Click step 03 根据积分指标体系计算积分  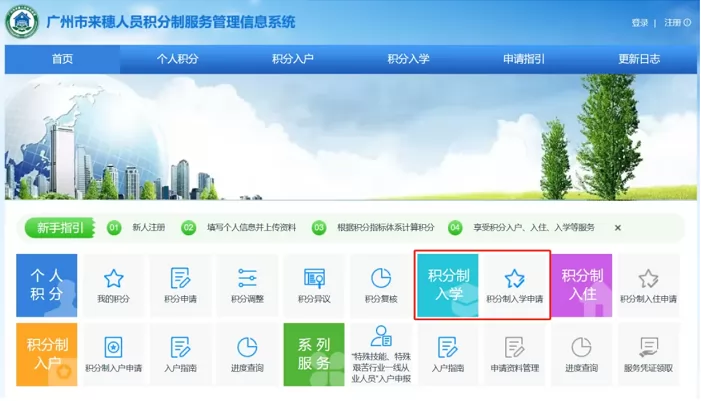pos(373,228)
